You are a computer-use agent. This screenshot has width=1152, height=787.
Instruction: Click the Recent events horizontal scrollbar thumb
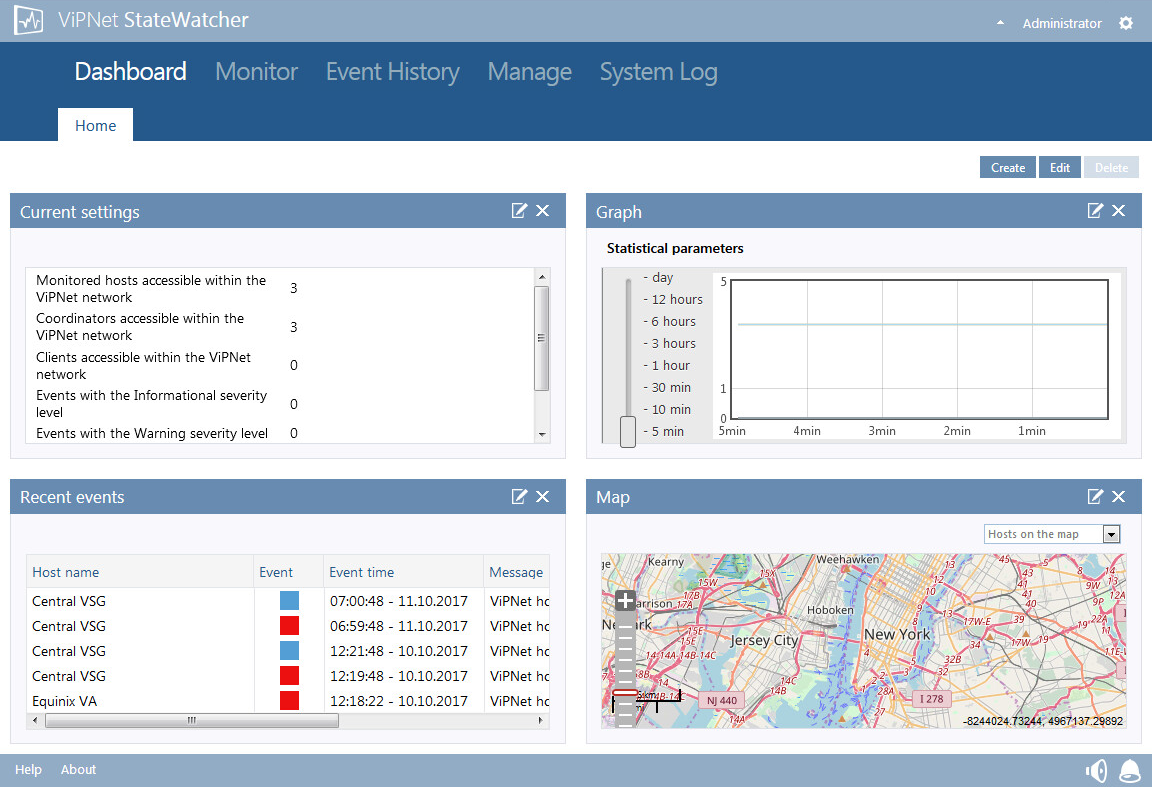(192, 721)
